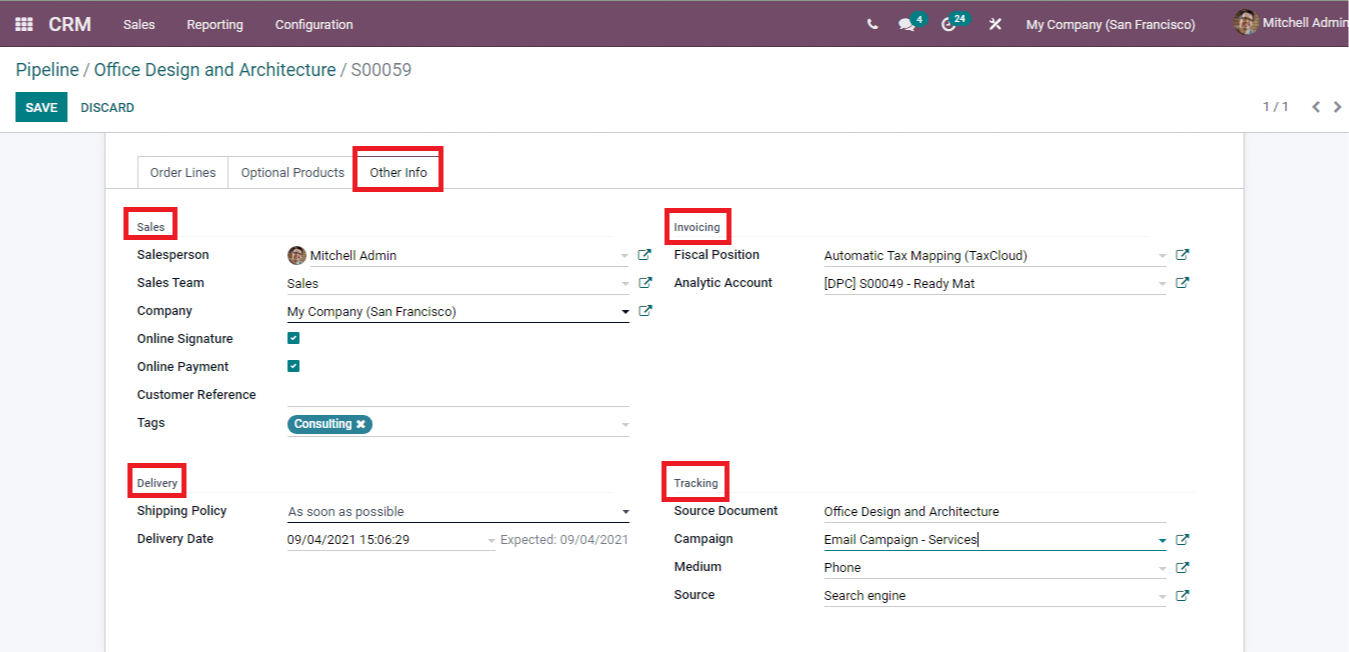Viewport: 1349px width, 652px height.
Task: Go to Office Design and Architecture breadcrumb
Action: point(215,70)
